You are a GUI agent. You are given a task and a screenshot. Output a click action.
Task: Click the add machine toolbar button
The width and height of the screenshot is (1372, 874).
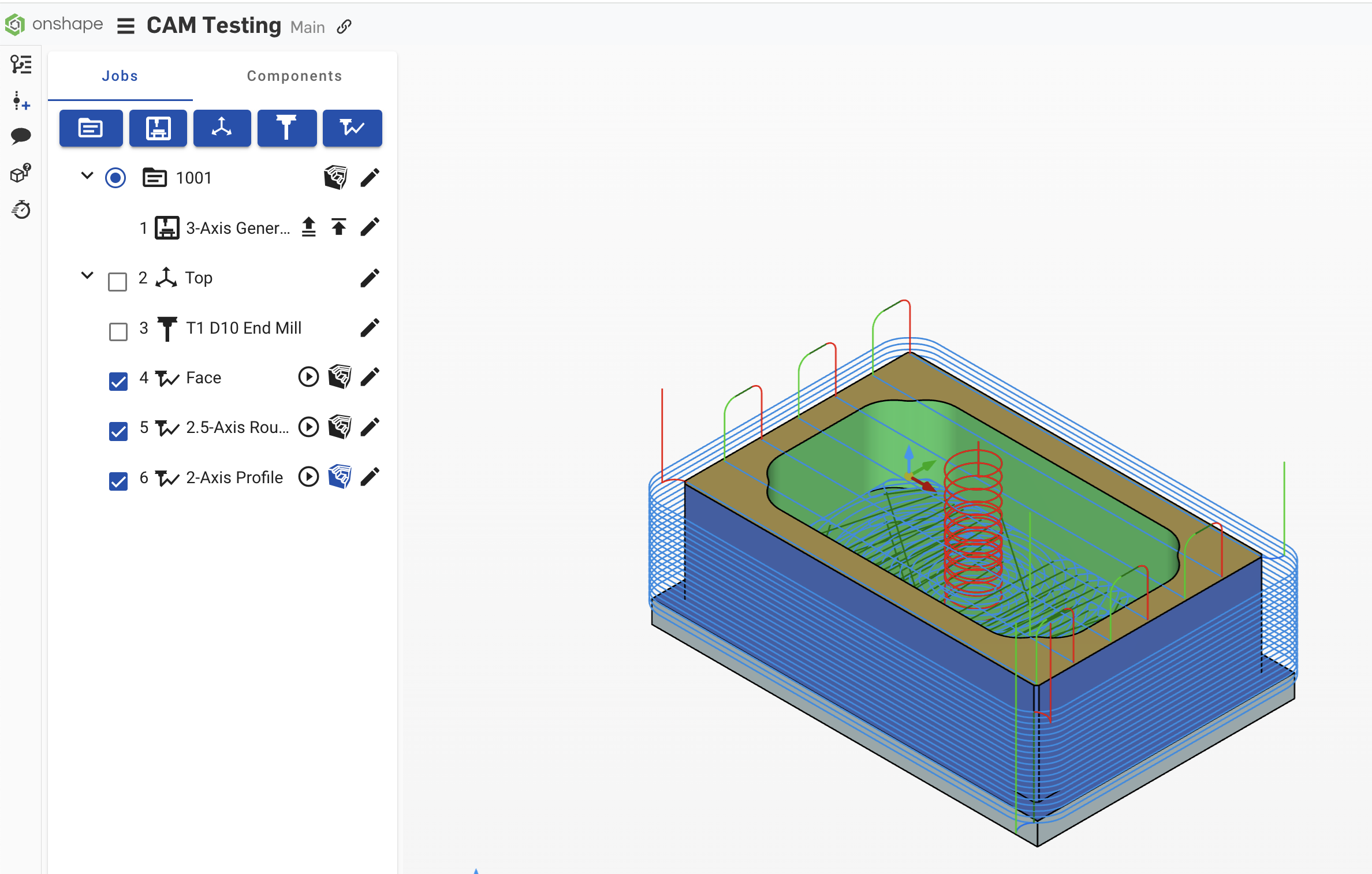coord(158,128)
